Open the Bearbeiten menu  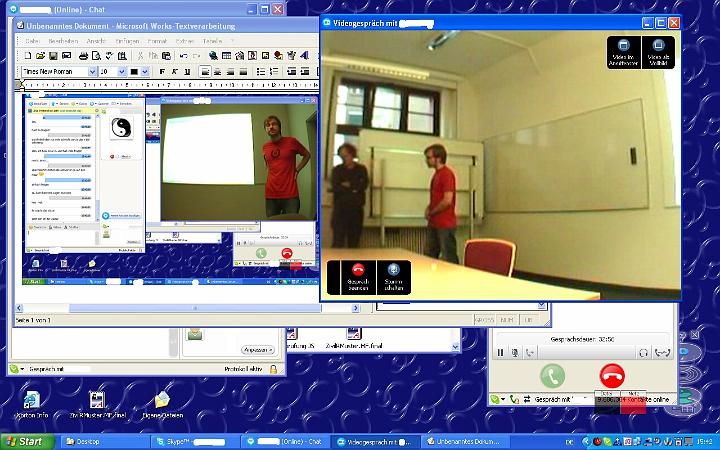coord(63,41)
